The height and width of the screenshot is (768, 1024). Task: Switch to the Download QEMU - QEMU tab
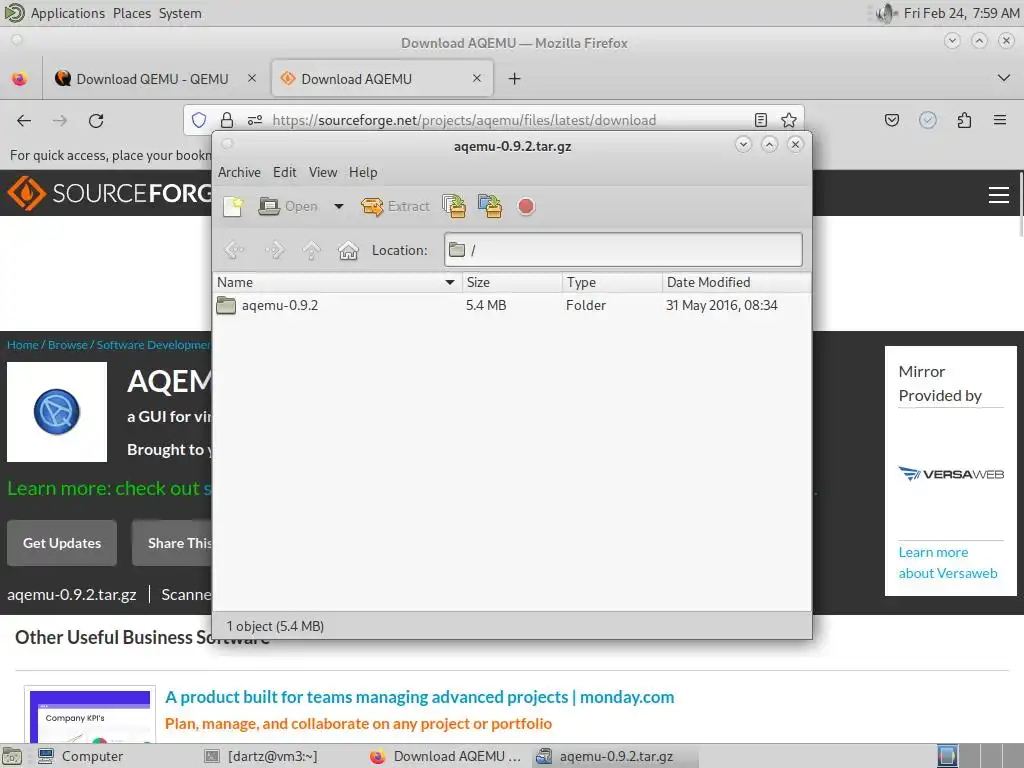point(152,79)
